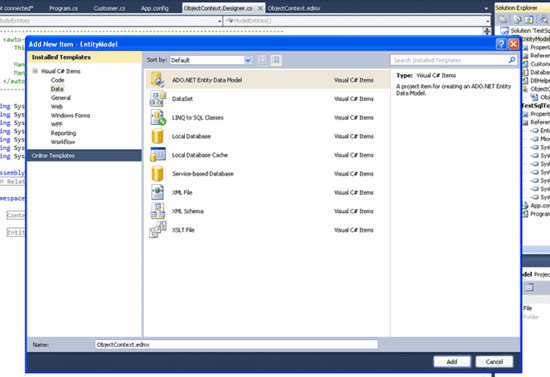Open dialog help question mark button

coord(501,44)
